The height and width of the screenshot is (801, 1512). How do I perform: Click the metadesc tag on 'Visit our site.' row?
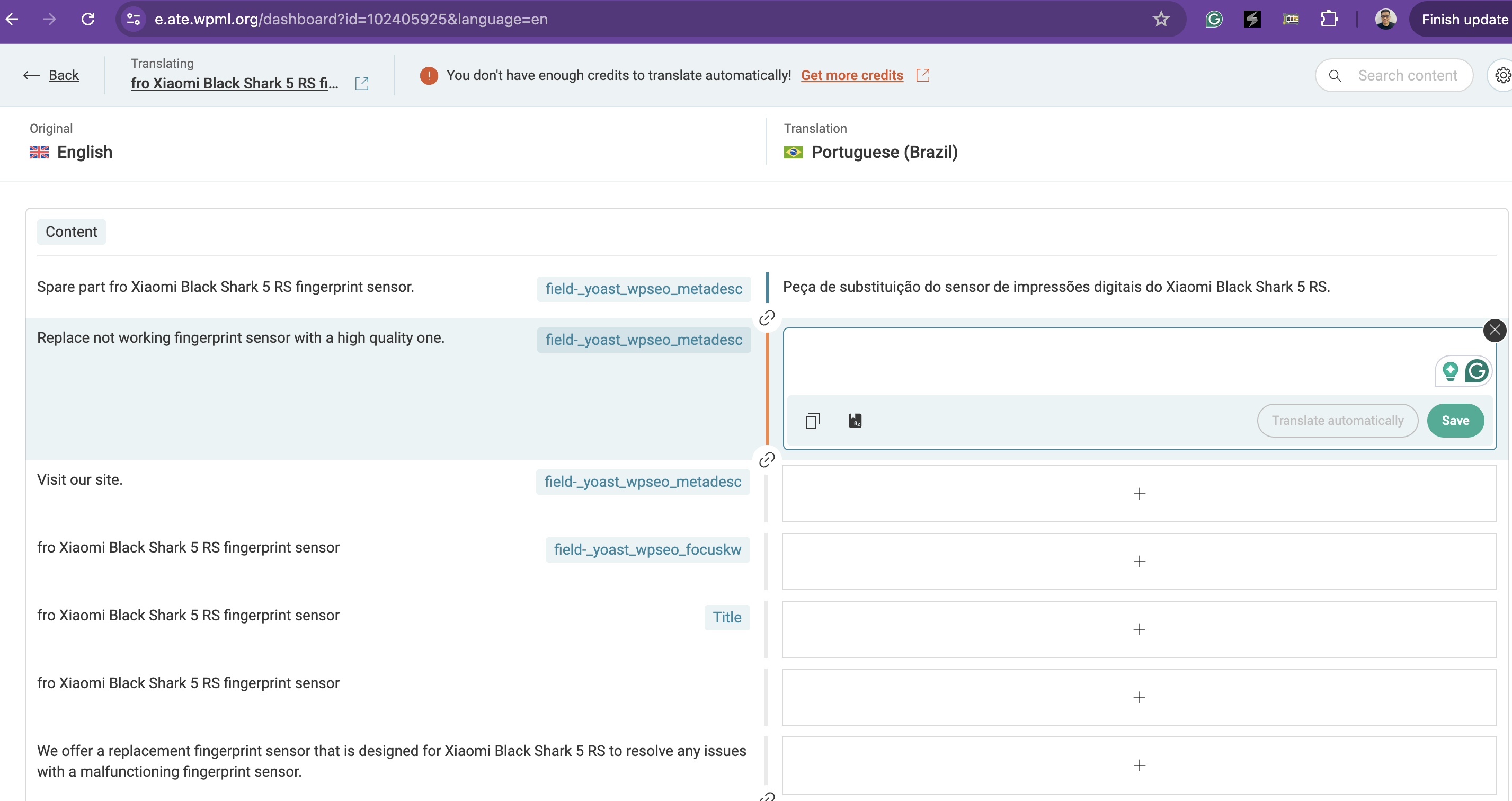(x=643, y=482)
